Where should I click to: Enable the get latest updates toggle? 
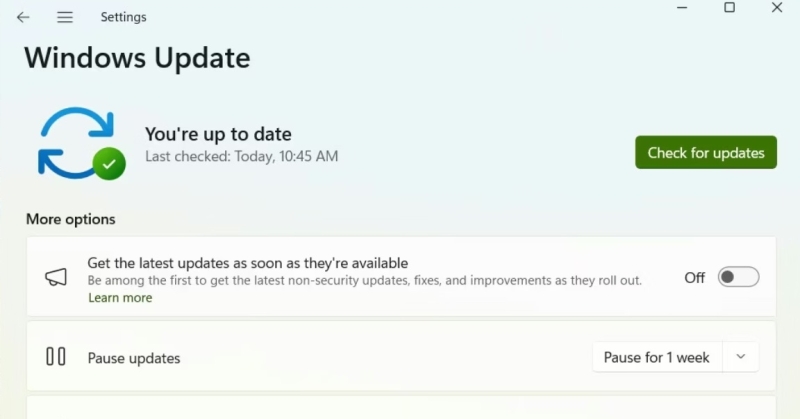[738, 277]
